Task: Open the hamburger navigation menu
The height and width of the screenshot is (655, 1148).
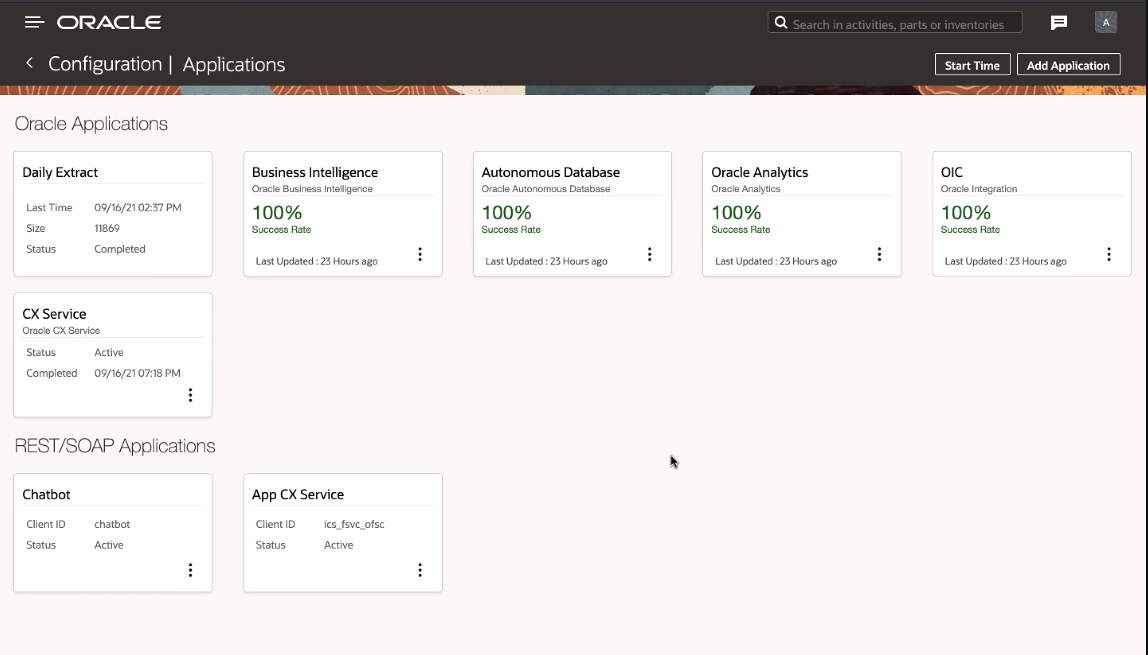Action: click(x=34, y=22)
